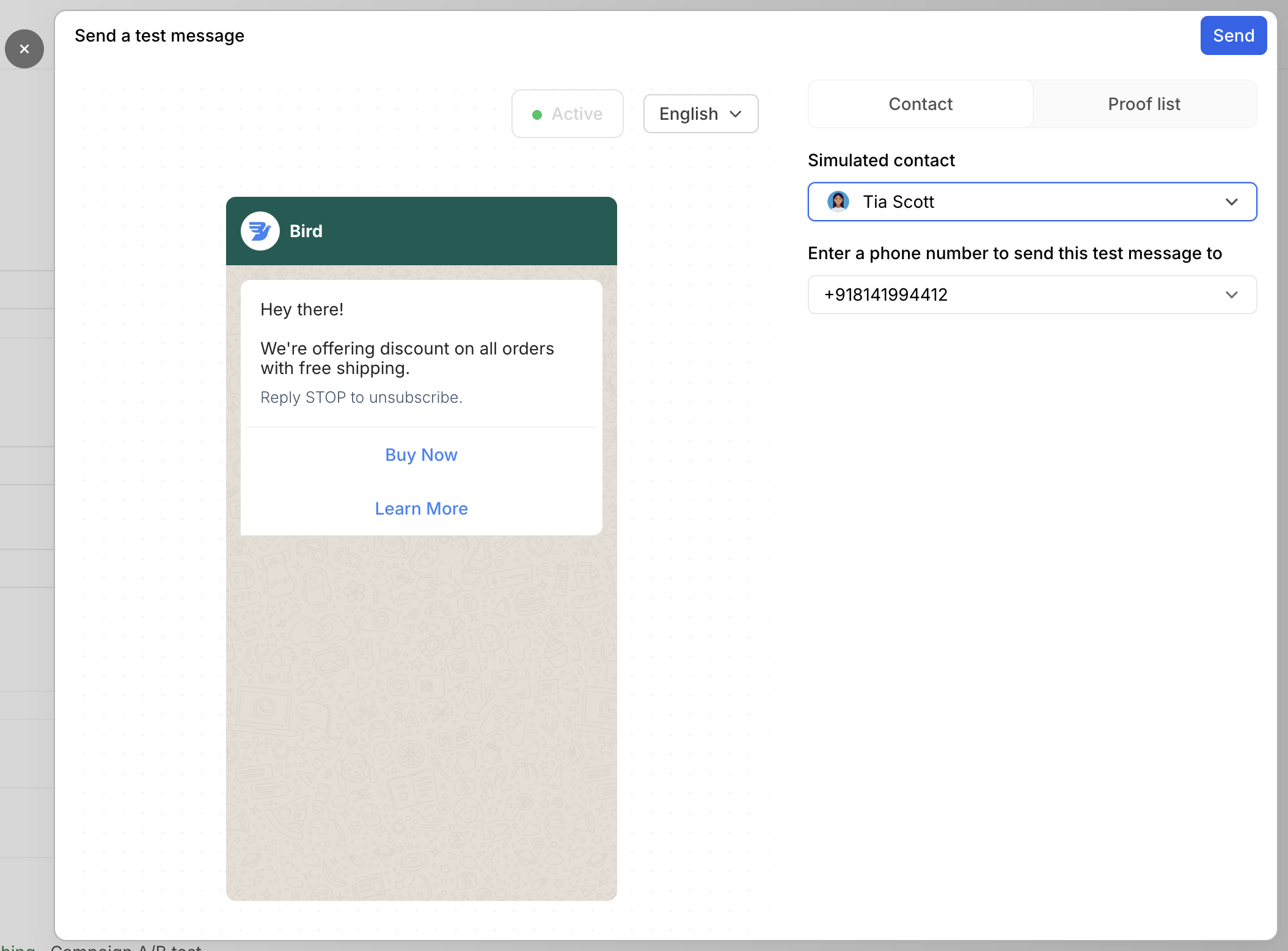Close the test message dialog with X
1288x951 pixels.
[x=24, y=49]
